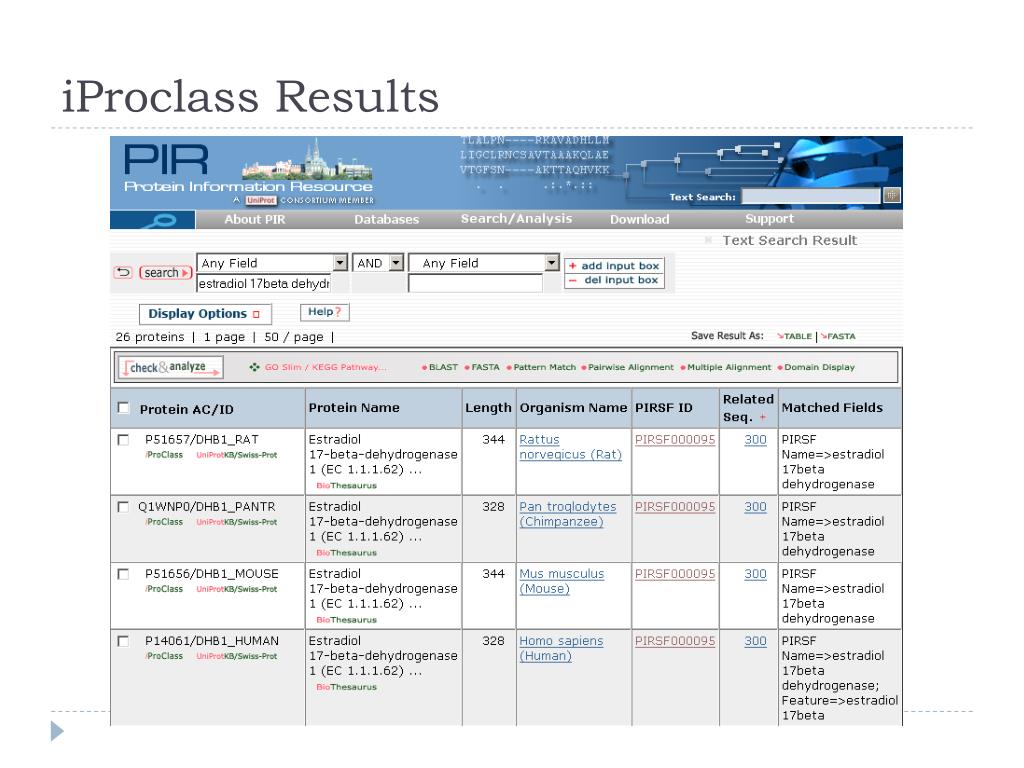Open BioThesaurus for the Human protein row

click(346, 687)
